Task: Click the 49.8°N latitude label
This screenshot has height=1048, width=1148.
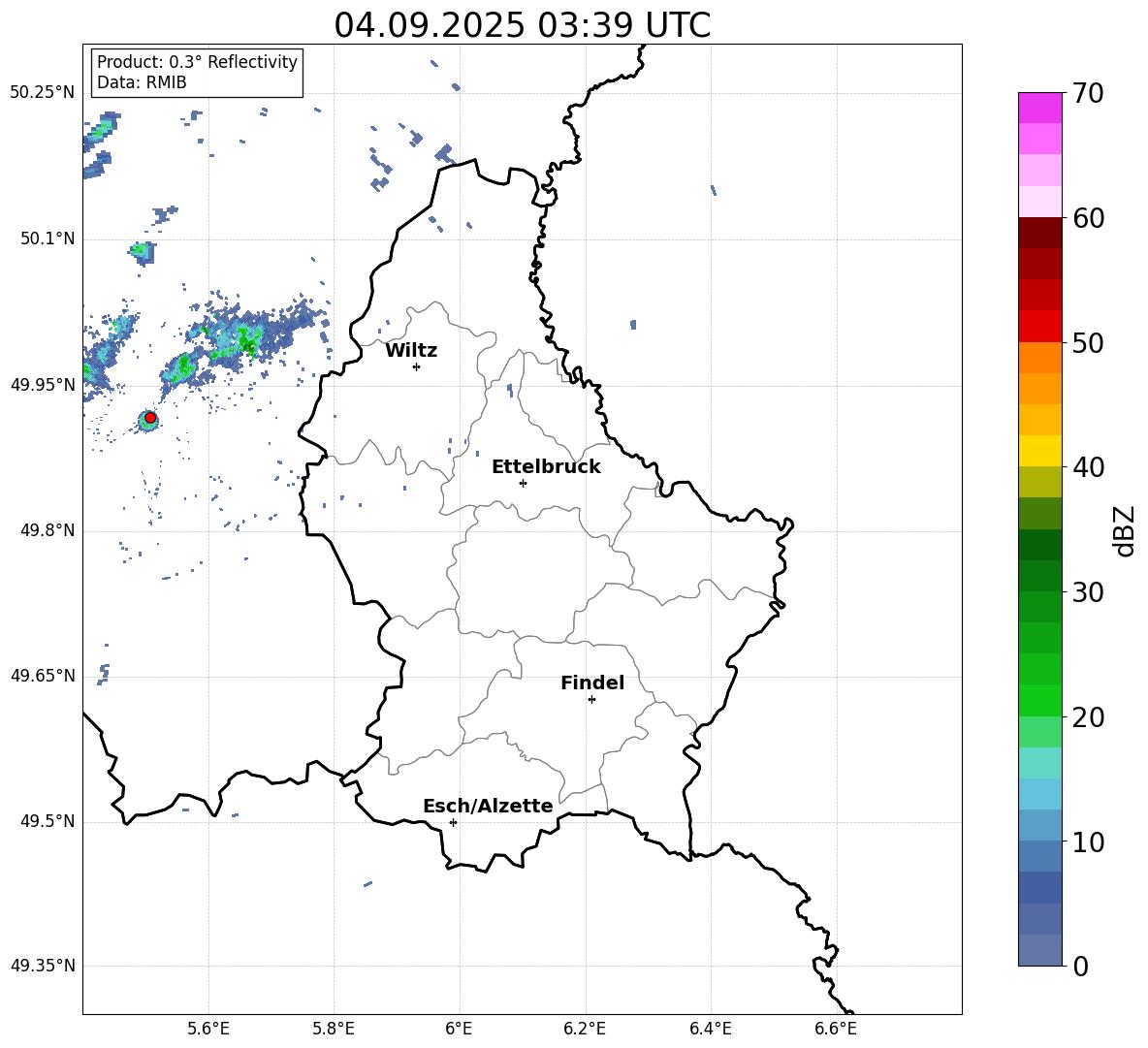Action: coord(48,530)
